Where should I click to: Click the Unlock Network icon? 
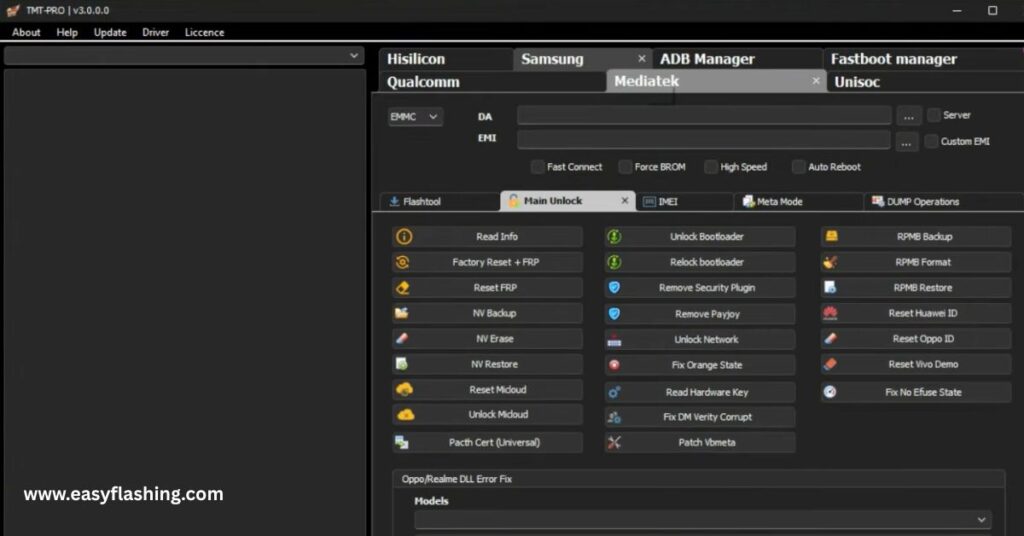tap(614, 339)
